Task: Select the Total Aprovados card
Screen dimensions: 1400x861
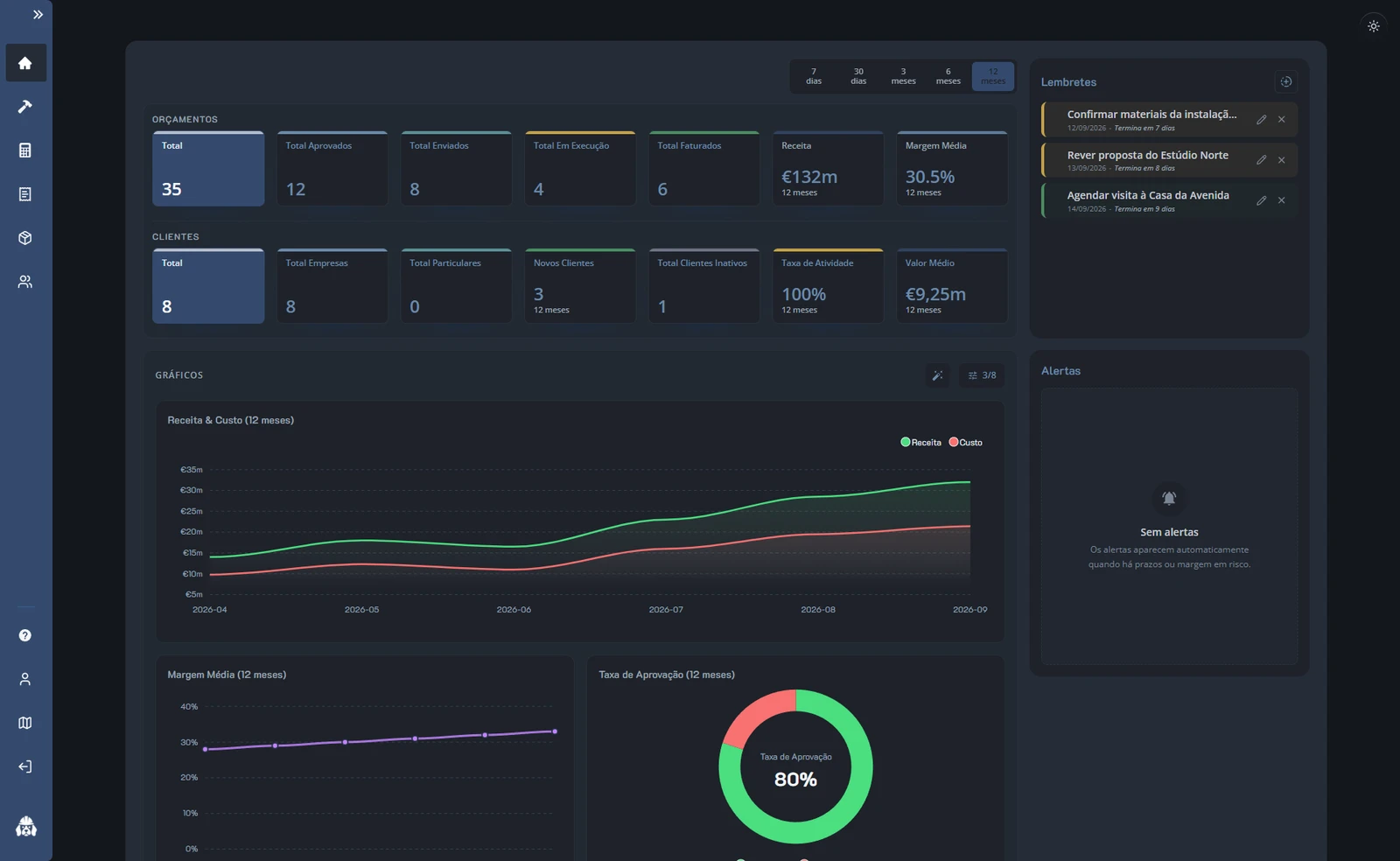Action: pyautogui.click(x=332, y=169)
